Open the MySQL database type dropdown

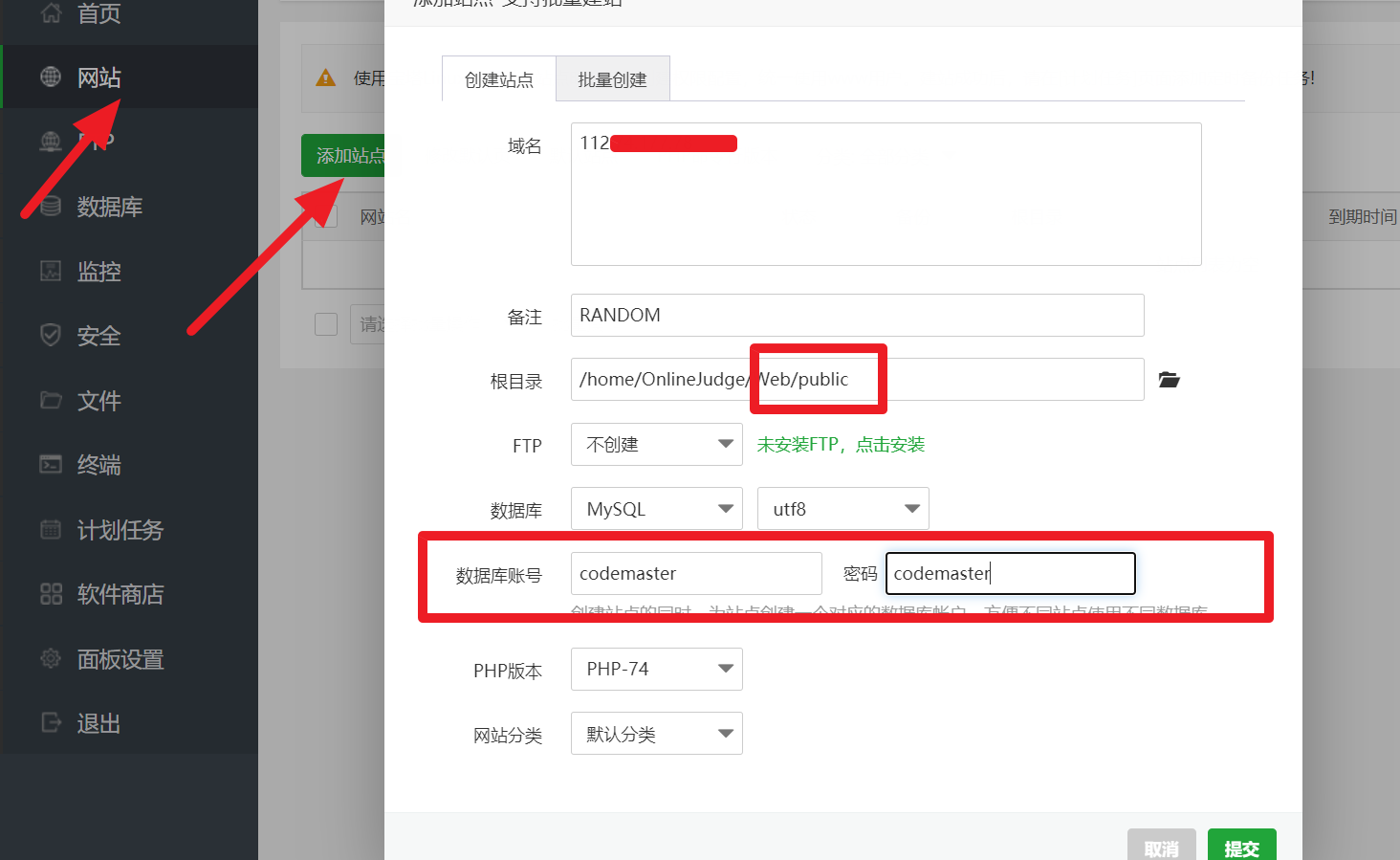656,509
